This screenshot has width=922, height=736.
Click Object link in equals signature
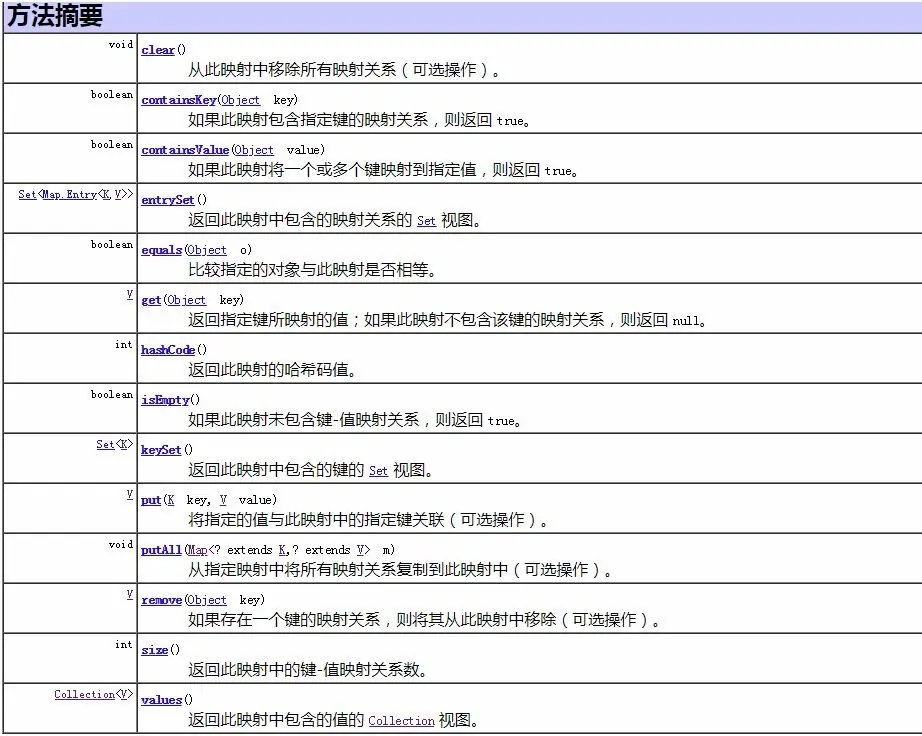[206, 250]
